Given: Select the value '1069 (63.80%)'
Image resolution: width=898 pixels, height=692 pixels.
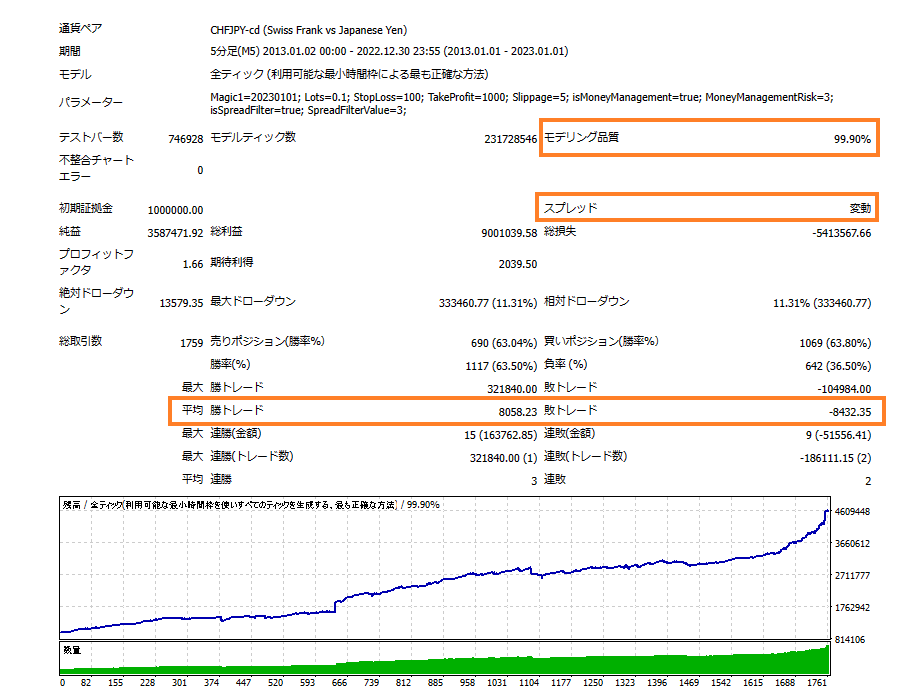Looking at the screenshot, I should click(x=835, y=343).
